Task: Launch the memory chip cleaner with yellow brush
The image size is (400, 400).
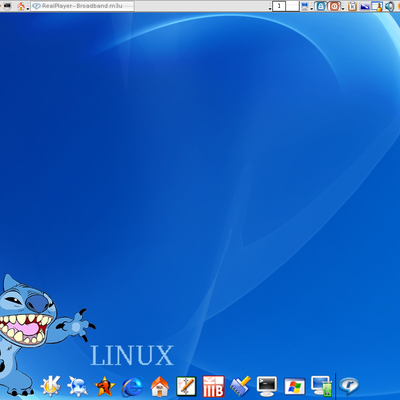Action: pyautogui.click(x=240, y=386)
